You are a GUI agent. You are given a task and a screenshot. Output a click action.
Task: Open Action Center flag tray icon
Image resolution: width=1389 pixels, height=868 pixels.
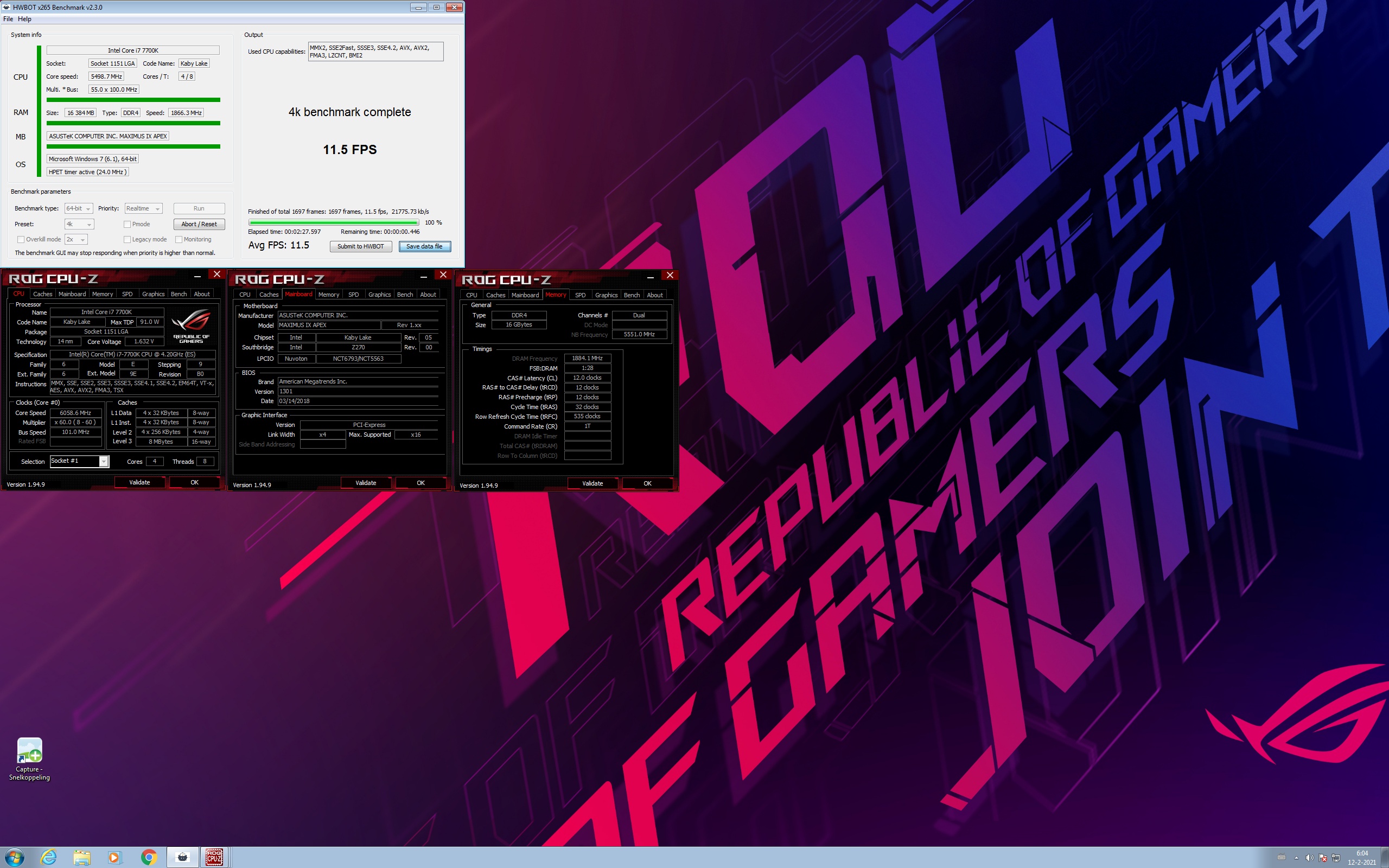pos(1322,858)
